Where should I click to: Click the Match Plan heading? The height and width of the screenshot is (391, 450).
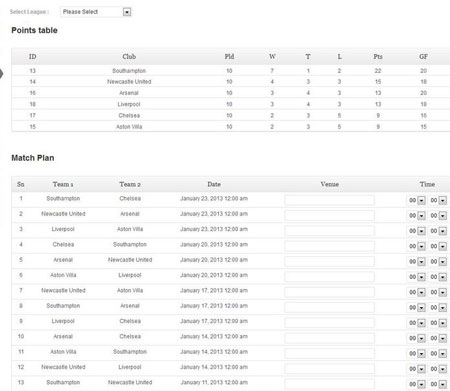pos(33,158)
